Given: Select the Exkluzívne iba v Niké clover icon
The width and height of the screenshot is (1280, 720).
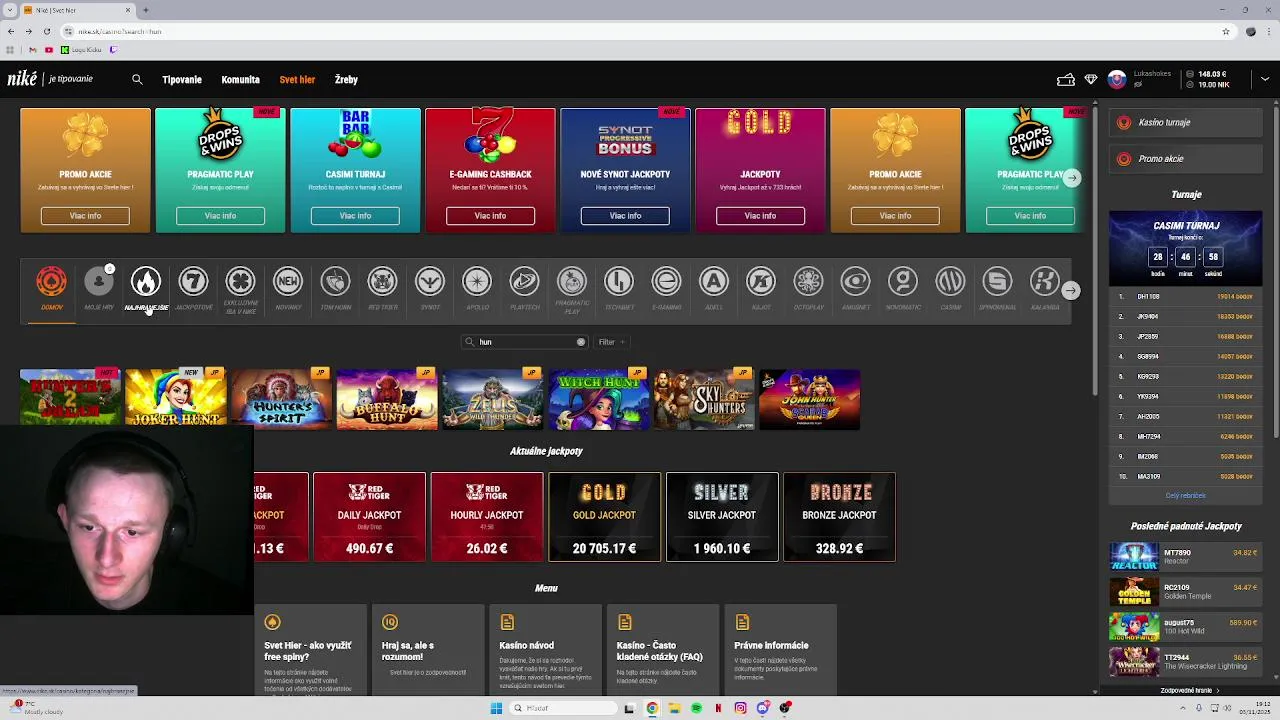Looking at the screenshot, I should point(240,291).
